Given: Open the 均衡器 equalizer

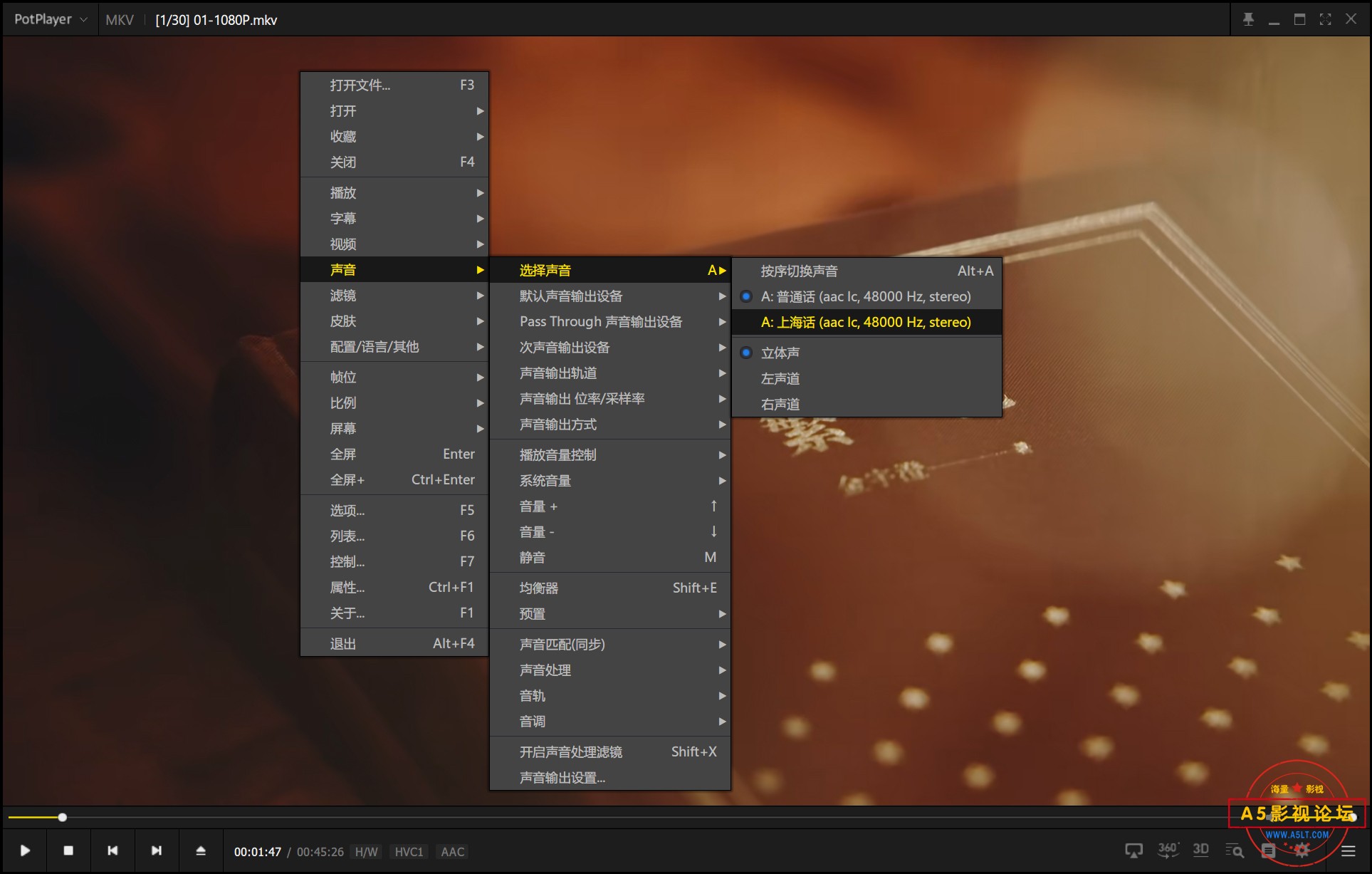Looking at the screenshot, I should point(610,588).
